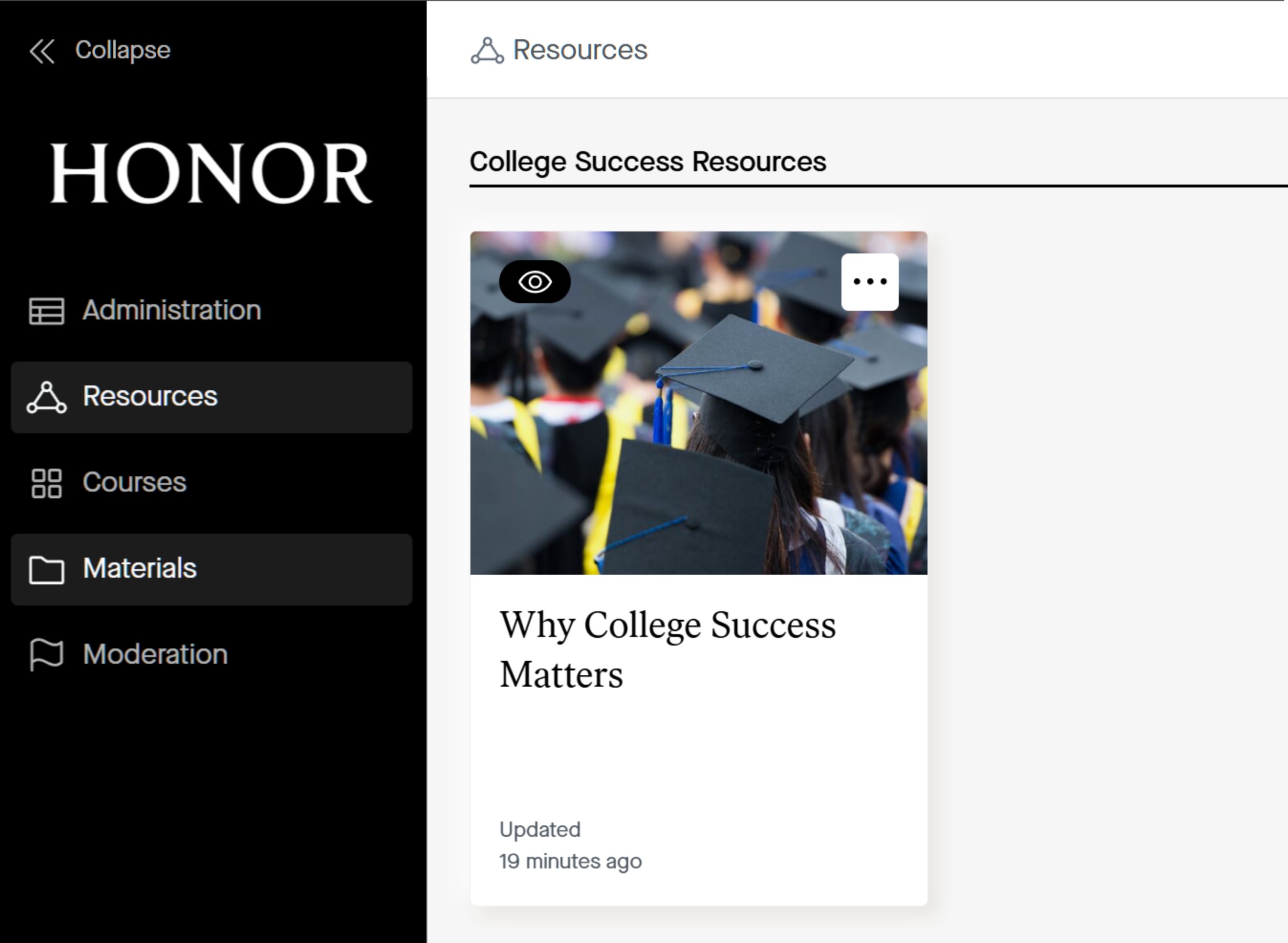The height and width of the screenshot is (943, 1288).
Task: Open the Materials text label
Action: 140,569
